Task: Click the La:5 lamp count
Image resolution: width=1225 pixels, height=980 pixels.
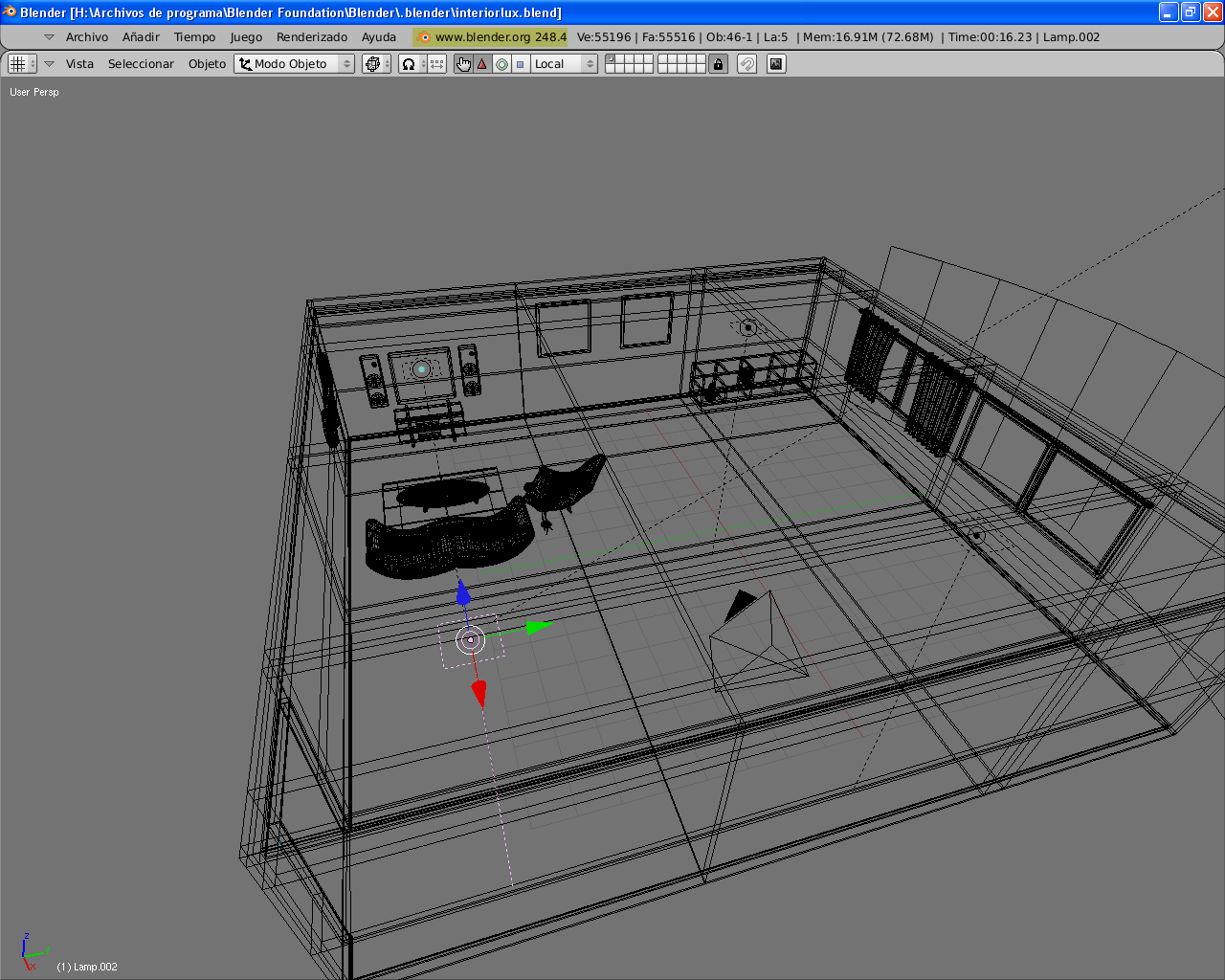Action: coord(776,37)
